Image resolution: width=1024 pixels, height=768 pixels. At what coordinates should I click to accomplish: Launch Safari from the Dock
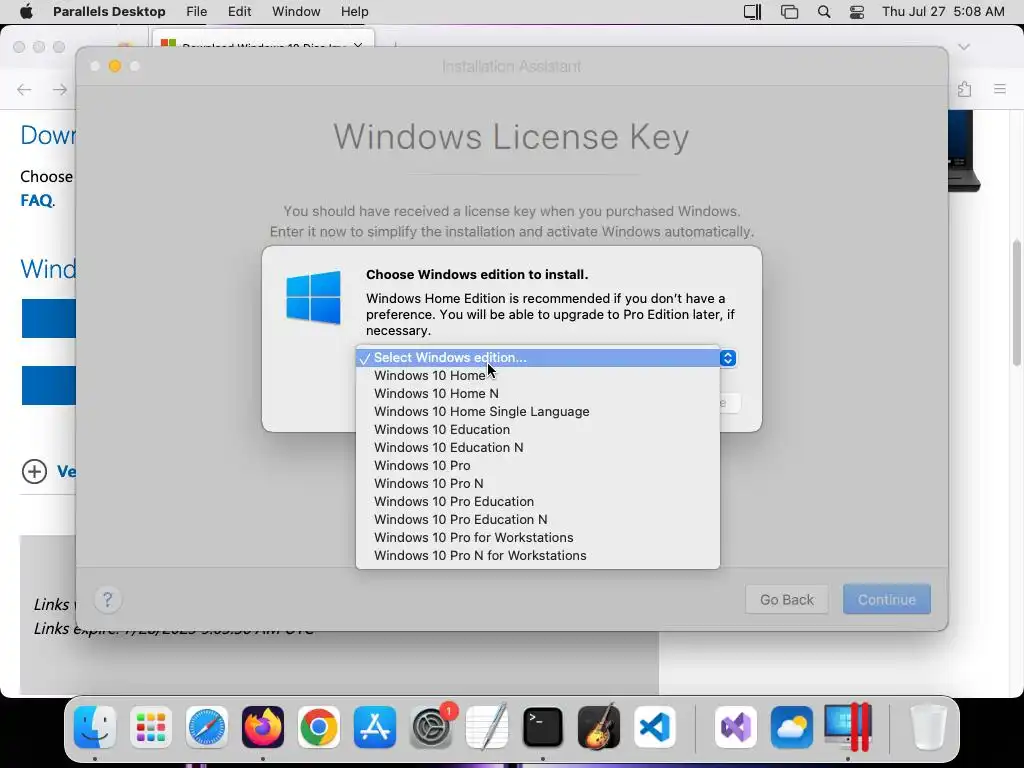[x=207, y=727]
